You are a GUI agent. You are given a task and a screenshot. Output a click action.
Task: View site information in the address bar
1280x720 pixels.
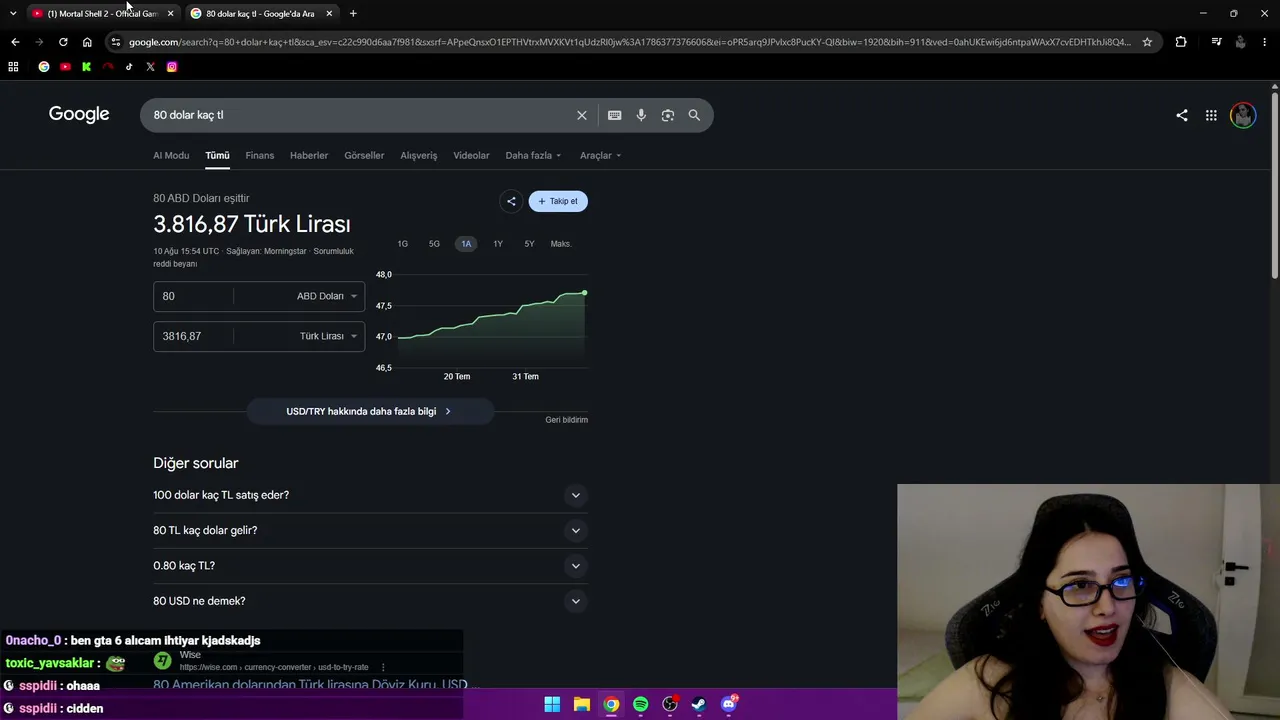point(116,42)
